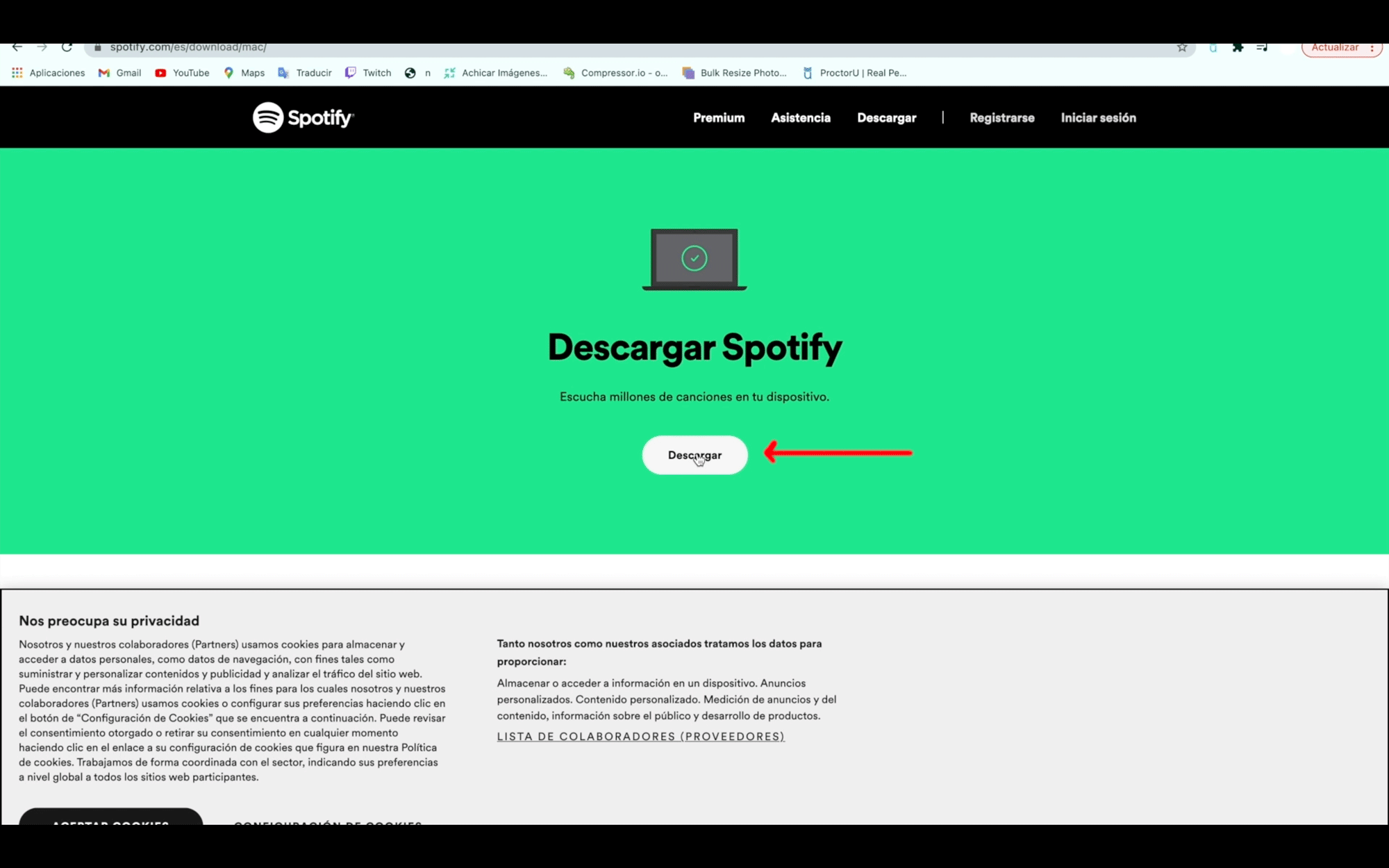The height and width of the screenshot is (868, 1389).
Task: Open Lista de colaboradores (proveedores) link
Action: coord(641,736)
